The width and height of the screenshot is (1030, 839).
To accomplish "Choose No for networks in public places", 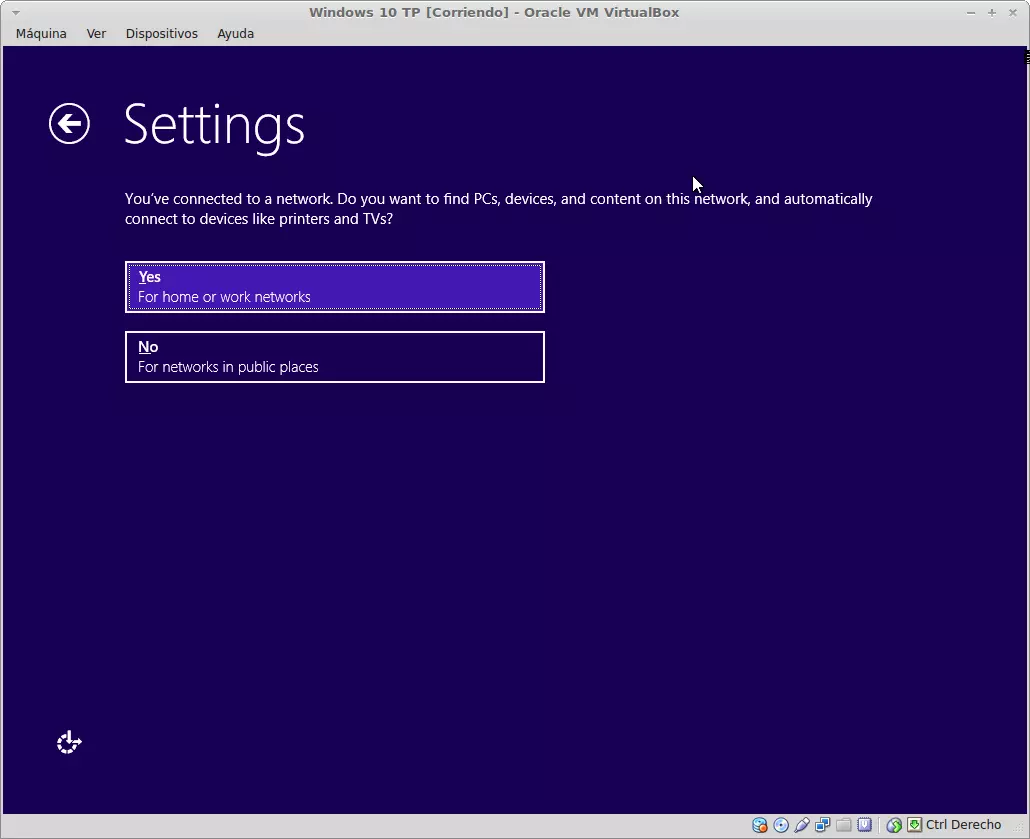I will [335, 357].
